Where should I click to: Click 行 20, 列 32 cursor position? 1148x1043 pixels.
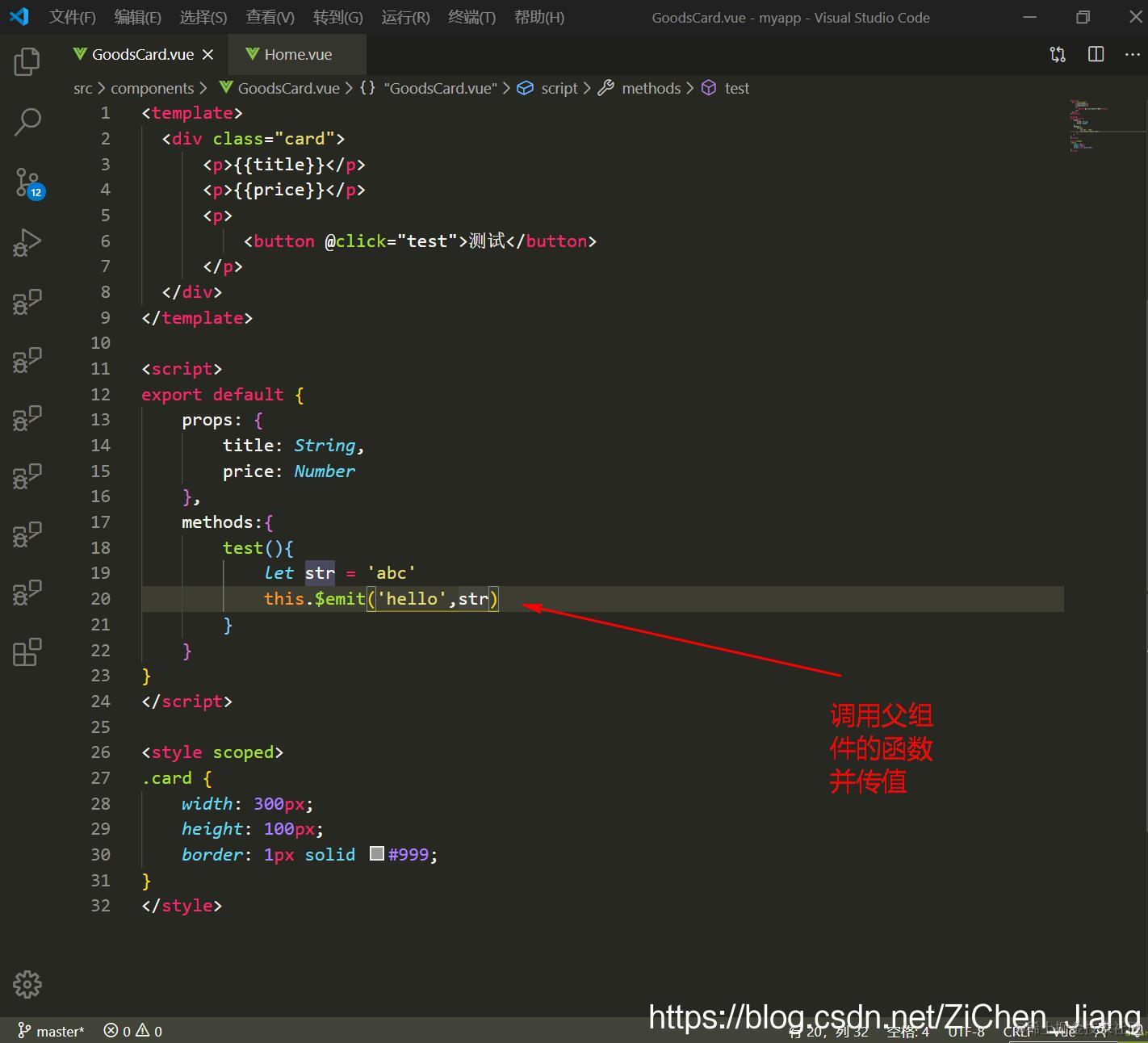click(829, 1032)
